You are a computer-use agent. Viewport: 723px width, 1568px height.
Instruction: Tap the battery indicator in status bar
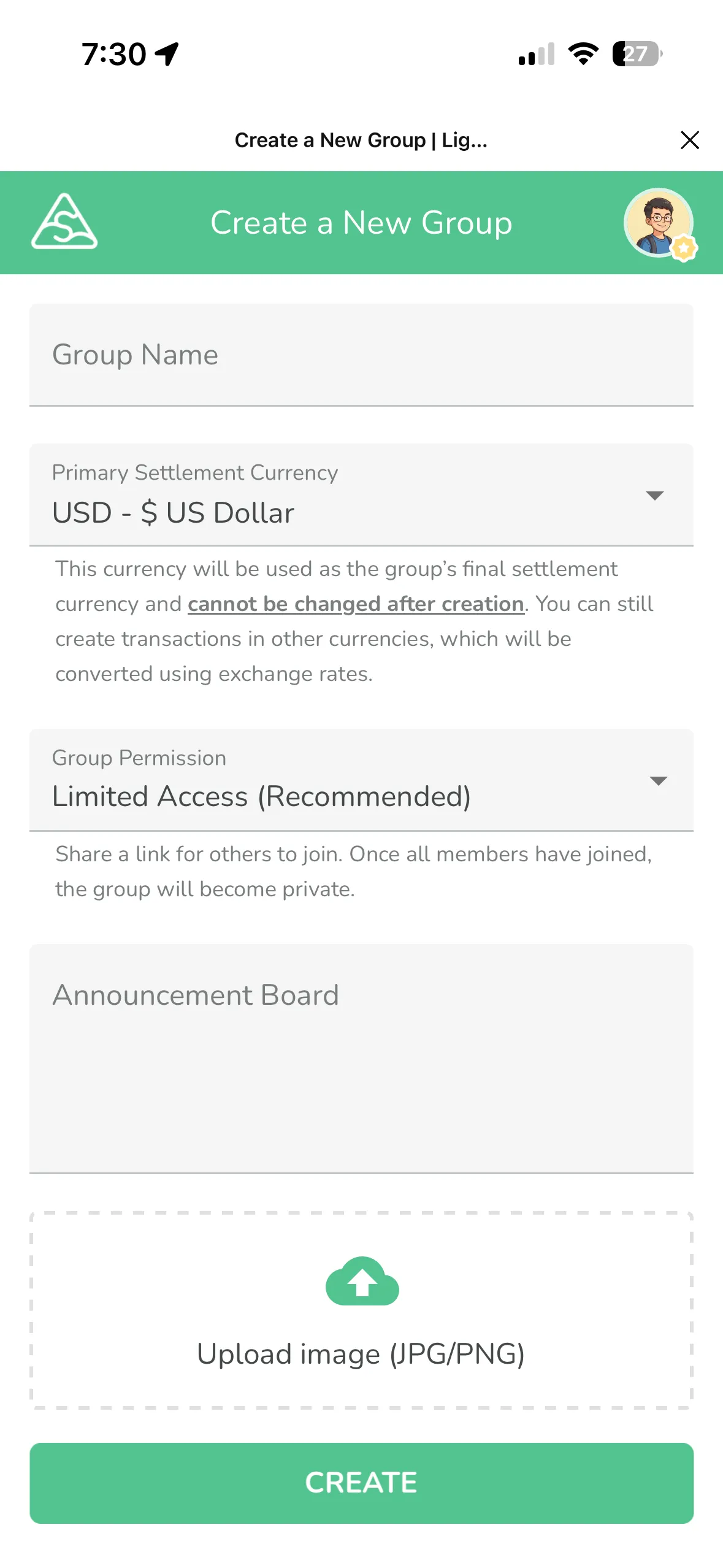tap(638, 54)
